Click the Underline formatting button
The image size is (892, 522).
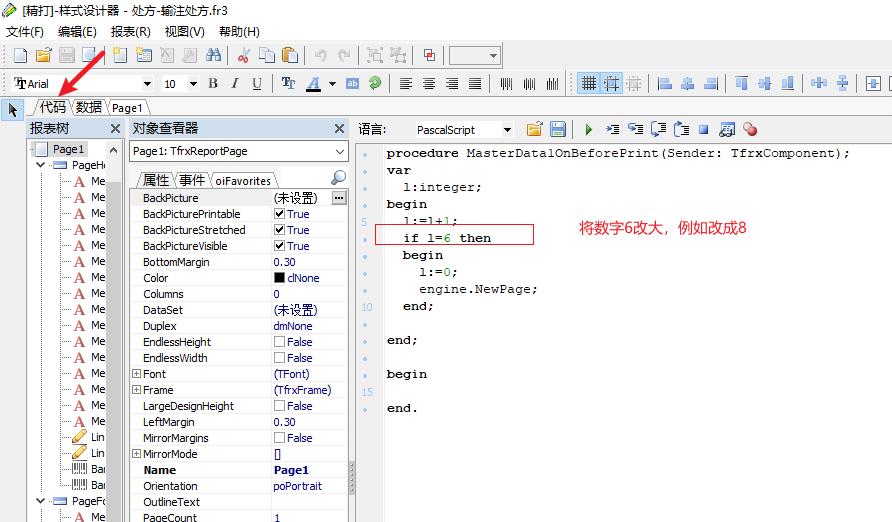[x=257, y=84]
